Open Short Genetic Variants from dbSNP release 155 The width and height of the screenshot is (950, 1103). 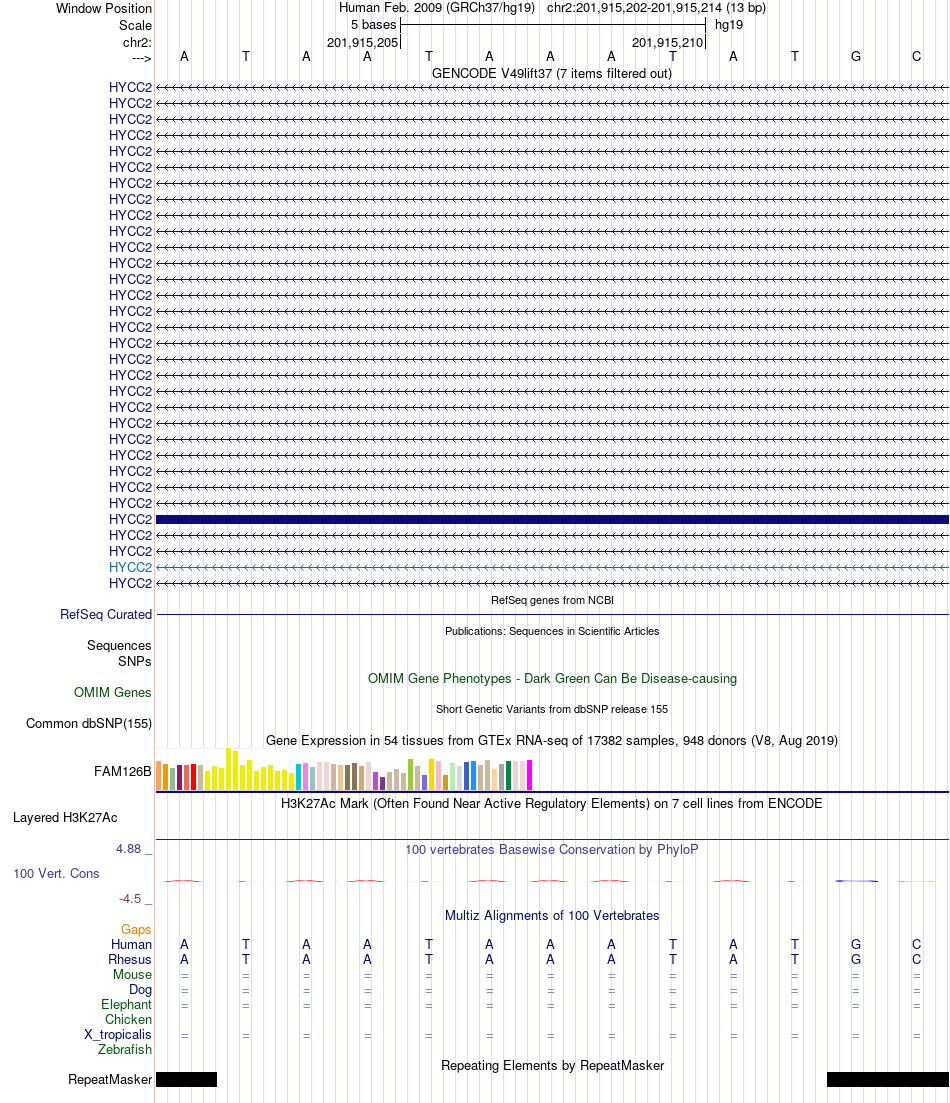[552, 709]
